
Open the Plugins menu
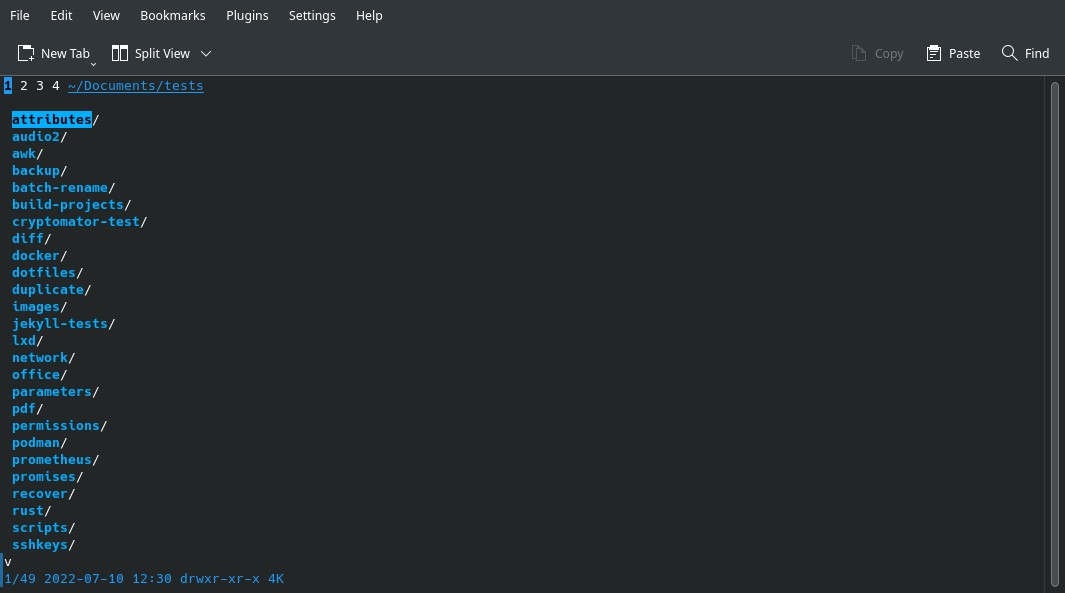pos(247,15)
